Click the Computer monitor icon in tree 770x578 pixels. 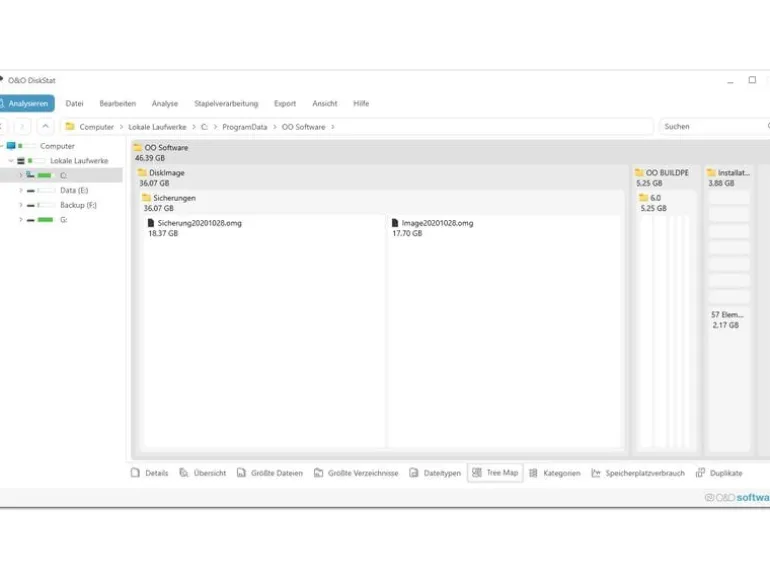(11, 146)
